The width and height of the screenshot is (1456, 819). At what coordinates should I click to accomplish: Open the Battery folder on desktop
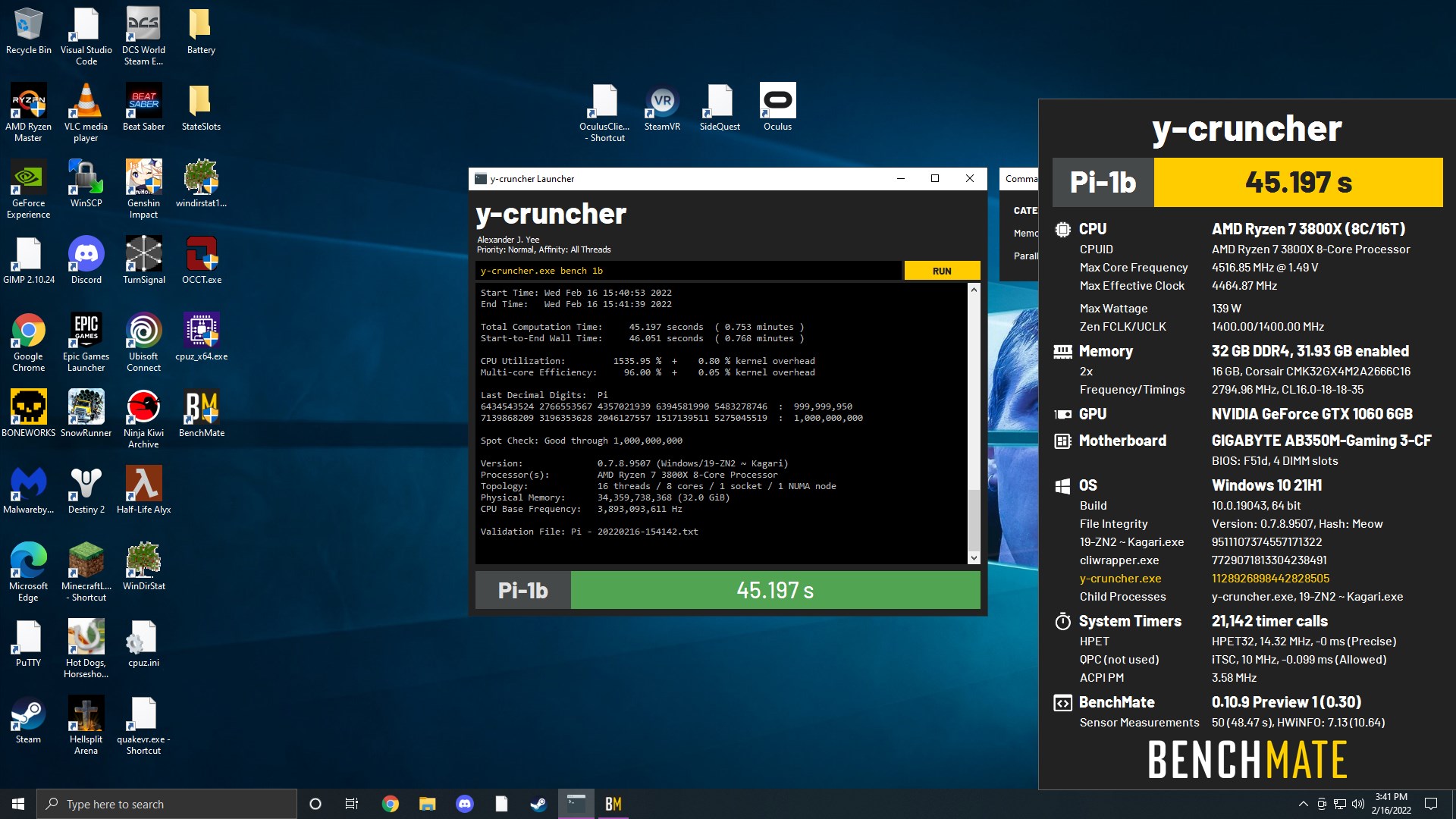click(x=201, y=31)
